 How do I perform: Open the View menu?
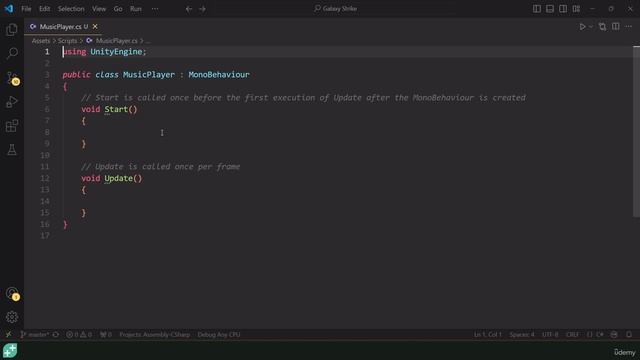pos(99,9)
